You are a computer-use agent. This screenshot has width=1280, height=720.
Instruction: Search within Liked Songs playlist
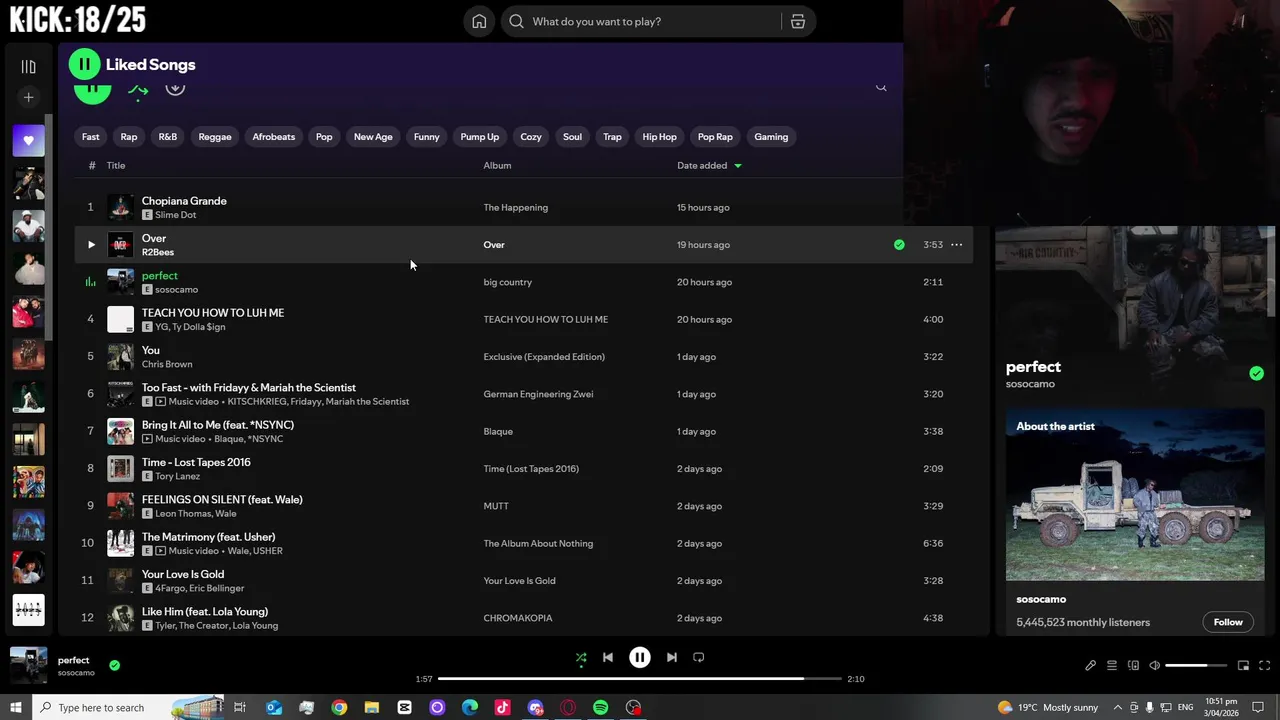pyautogui.click(x=881, y=87)
